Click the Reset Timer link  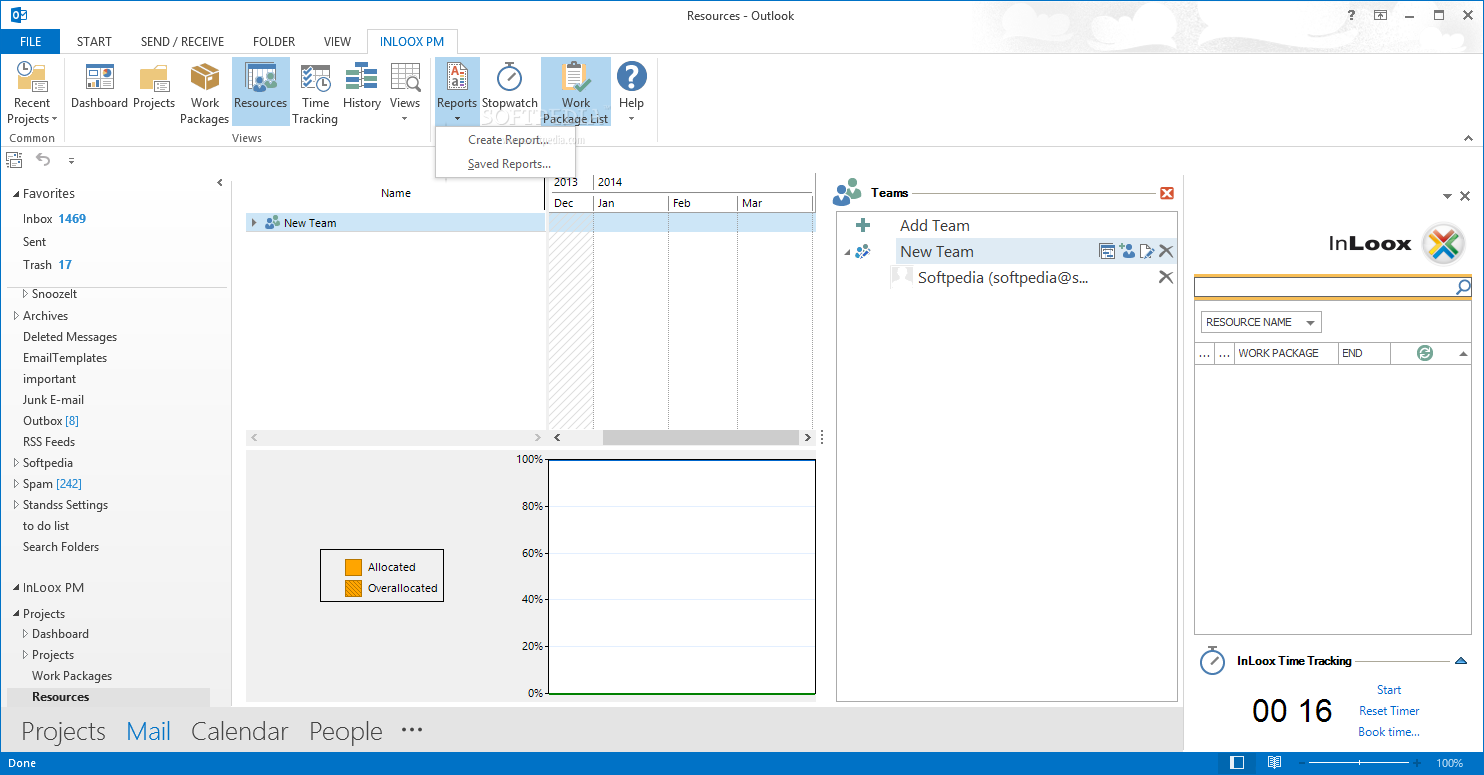coord(1389,711)
